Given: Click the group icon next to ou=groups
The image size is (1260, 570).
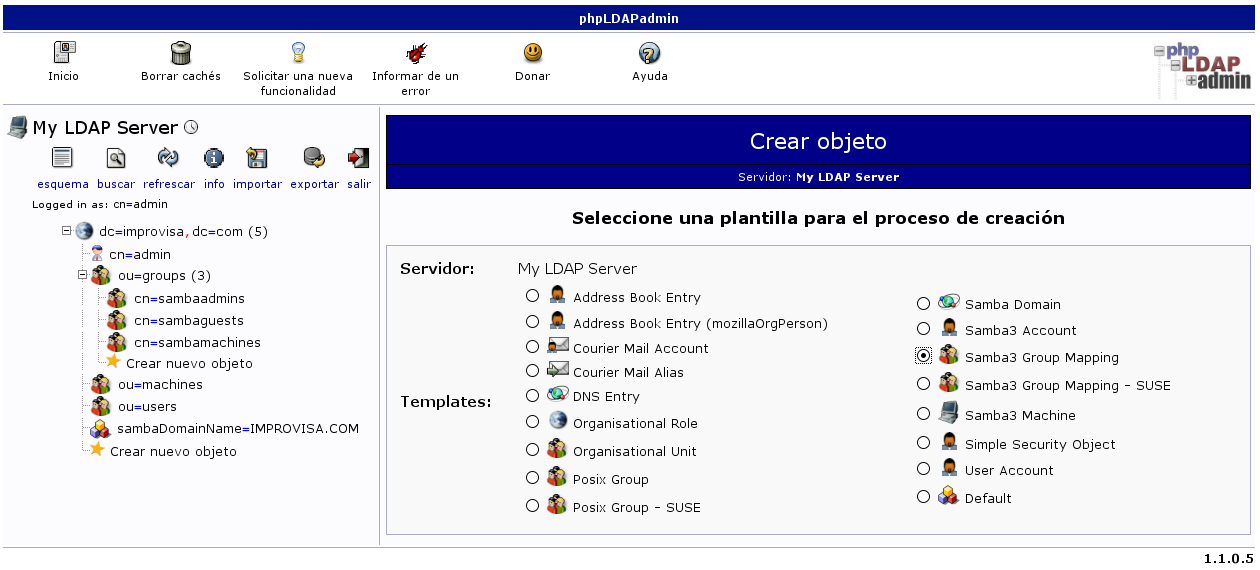Looking at the screenshot, I should (x=101, y=275).
